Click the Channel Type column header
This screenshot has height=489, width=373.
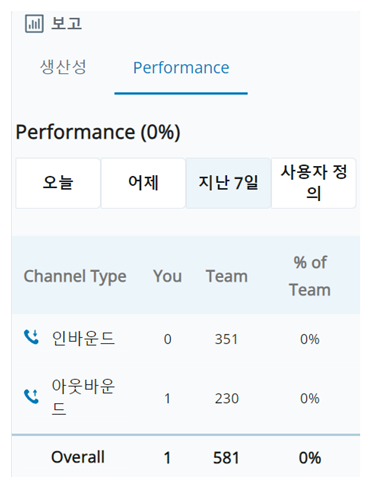[x=75, y=276]
